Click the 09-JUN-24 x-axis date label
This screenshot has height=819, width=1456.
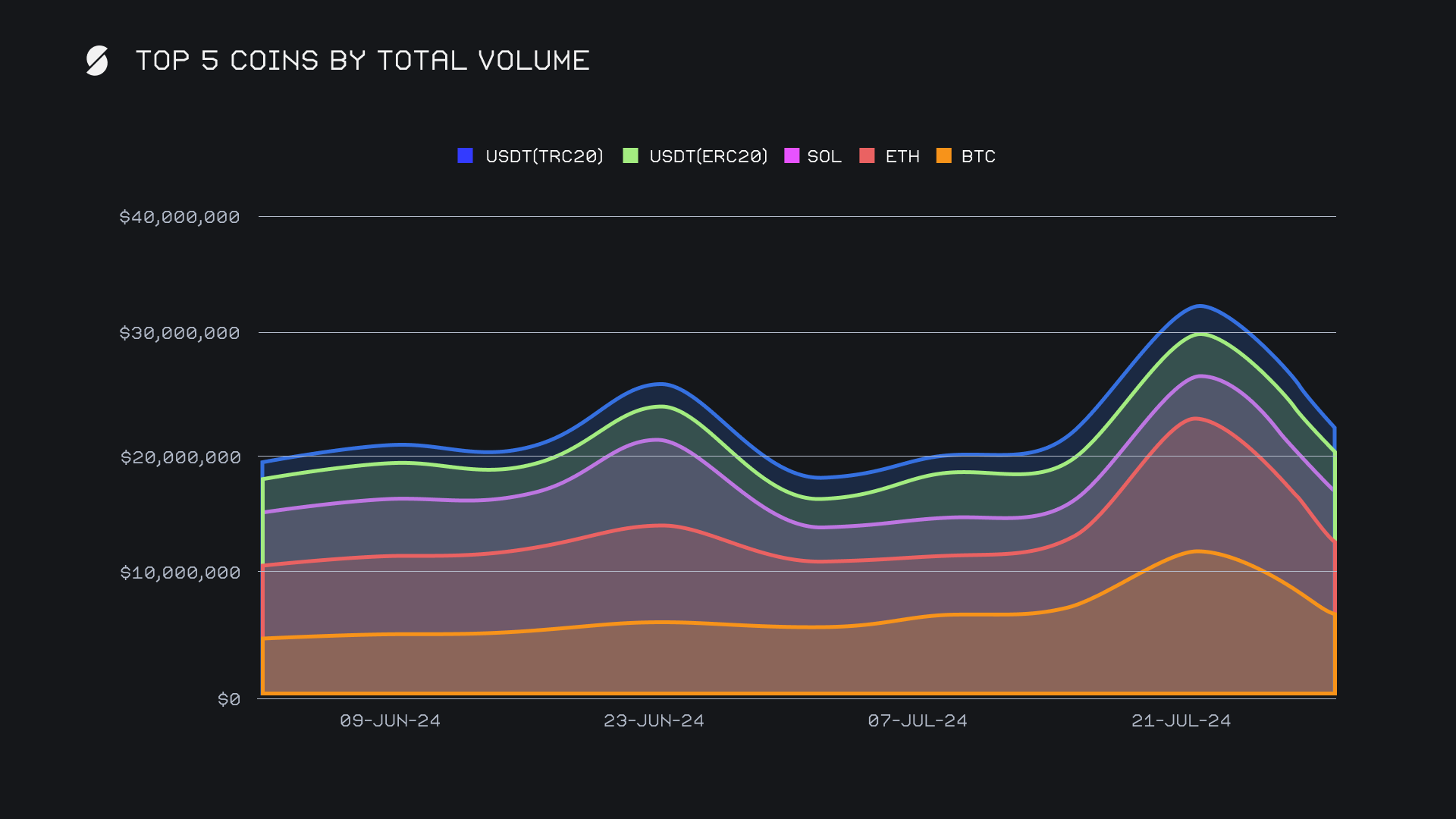tap(390, 720)
